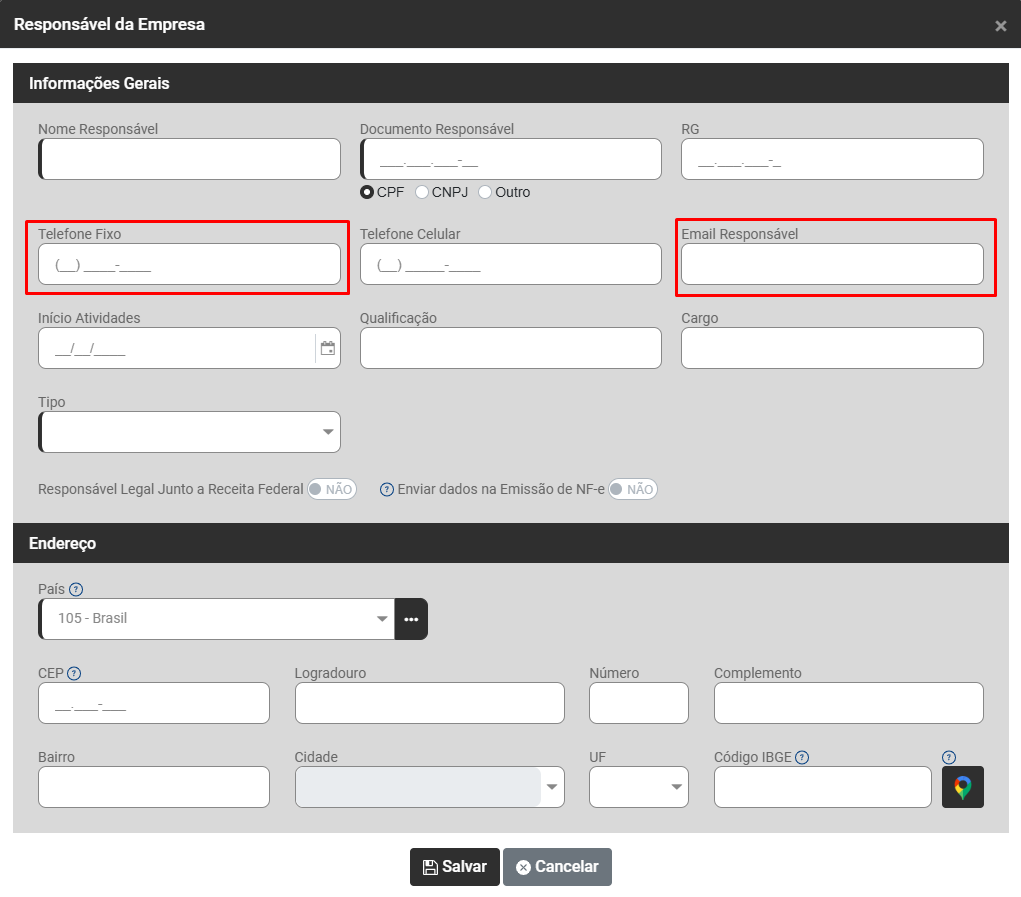1021x897 pixels.
Task: Click the Código IBGE help icon
Action: [x=802, y=757]
